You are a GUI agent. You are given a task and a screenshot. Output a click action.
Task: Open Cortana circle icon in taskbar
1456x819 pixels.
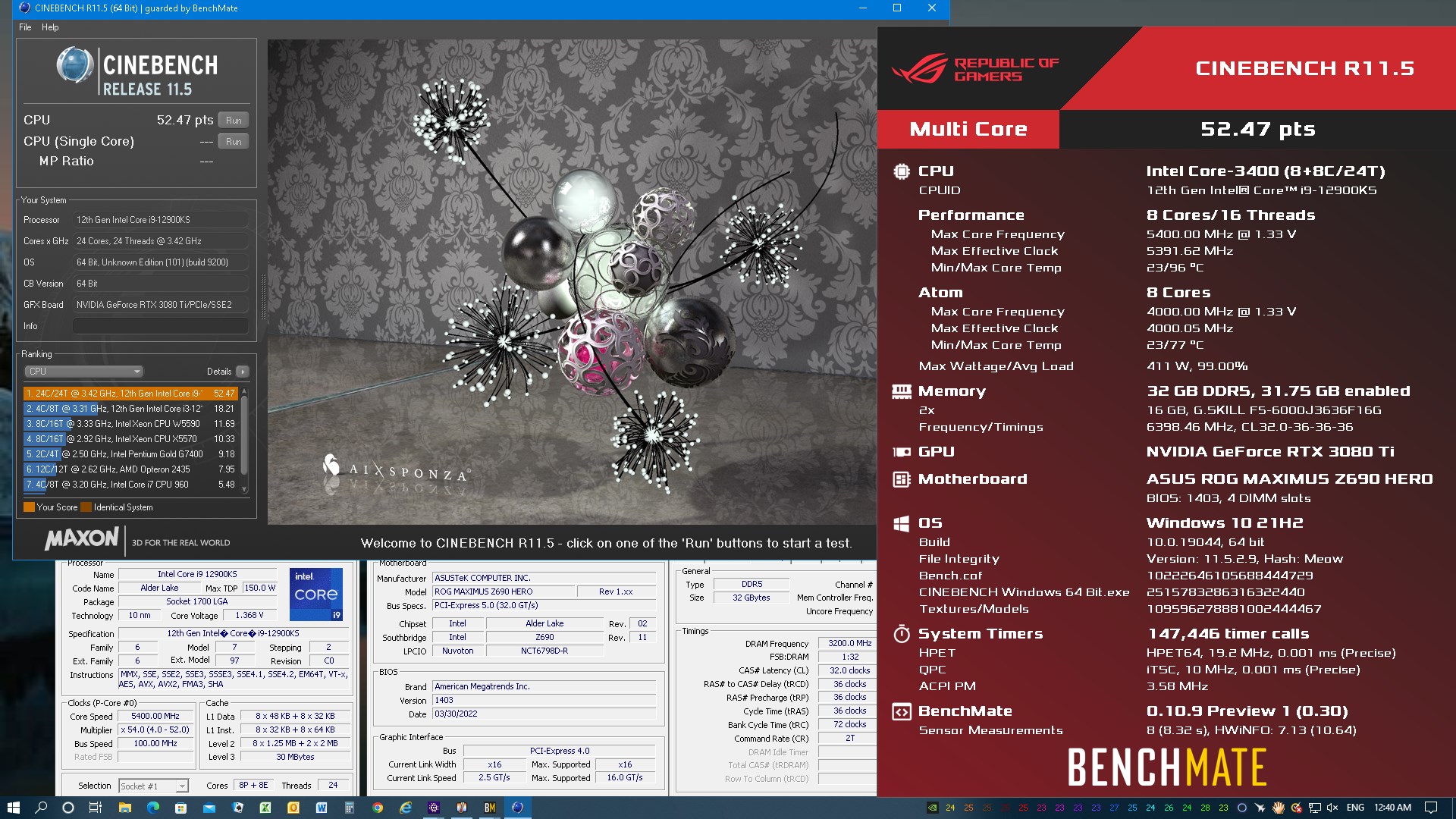coord(68,808)
